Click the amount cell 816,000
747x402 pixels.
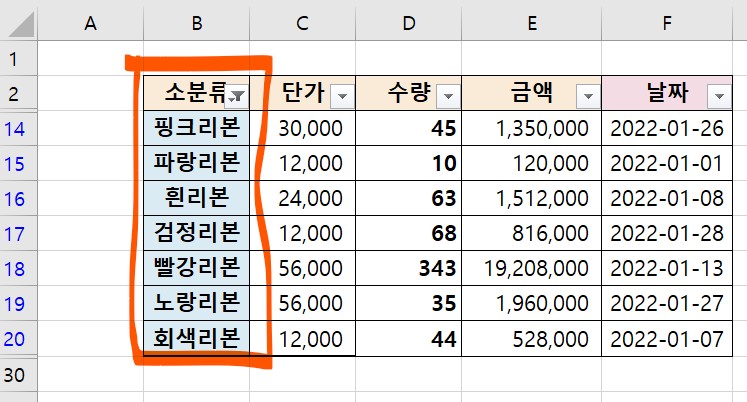[x=532, y=233]
